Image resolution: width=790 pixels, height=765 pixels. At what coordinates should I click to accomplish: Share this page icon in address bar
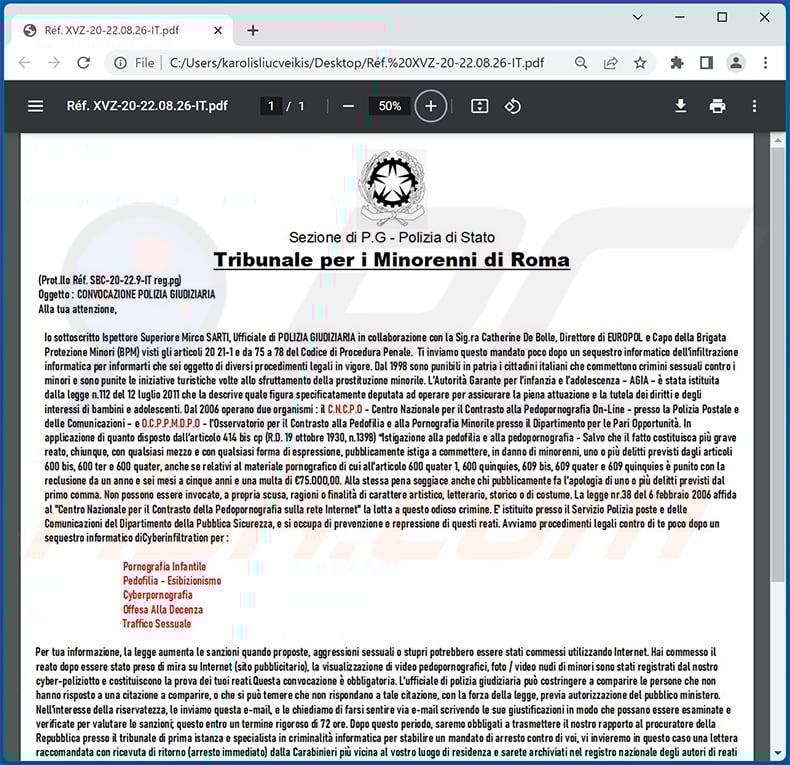611,63
